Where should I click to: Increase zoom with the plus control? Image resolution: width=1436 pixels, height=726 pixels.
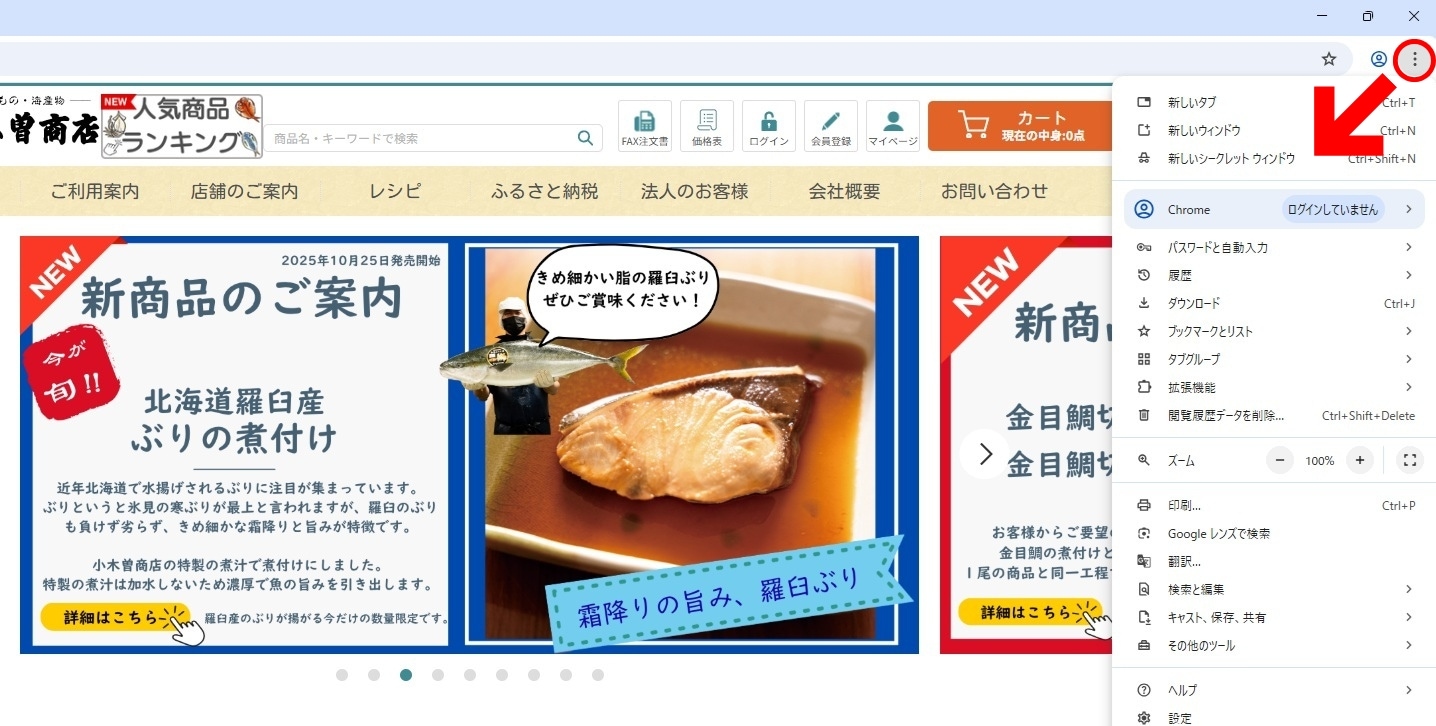(1359, 460)
